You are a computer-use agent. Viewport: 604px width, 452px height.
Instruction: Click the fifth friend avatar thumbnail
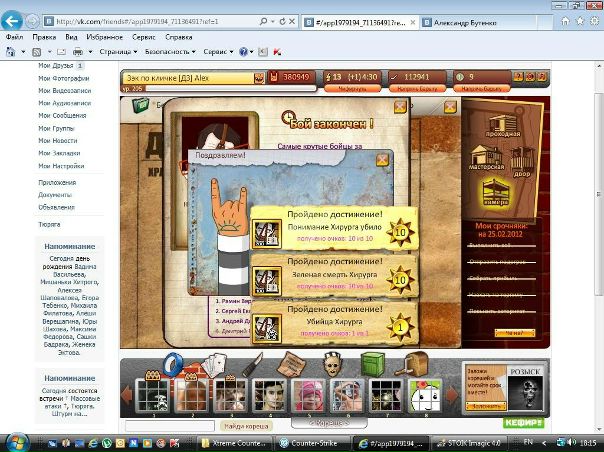[308, 396]
